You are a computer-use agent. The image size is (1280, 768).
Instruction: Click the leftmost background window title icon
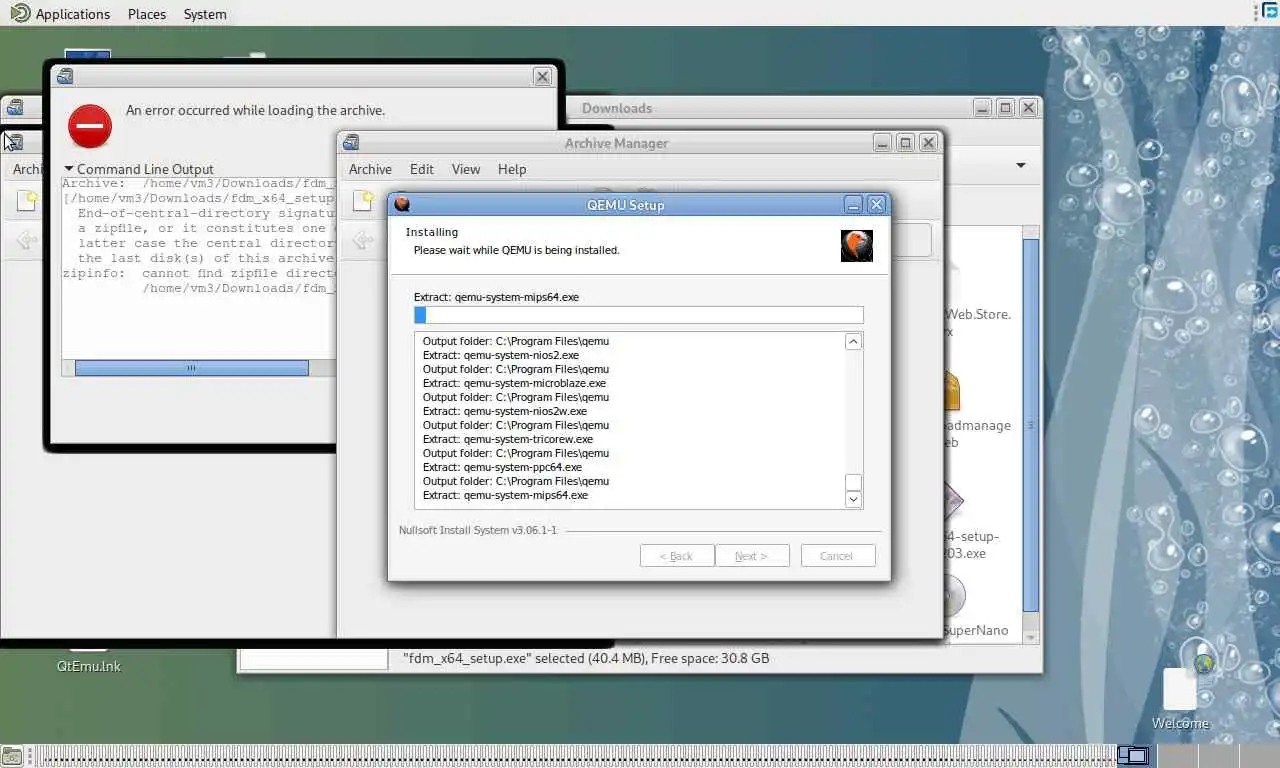pos(15,108)
